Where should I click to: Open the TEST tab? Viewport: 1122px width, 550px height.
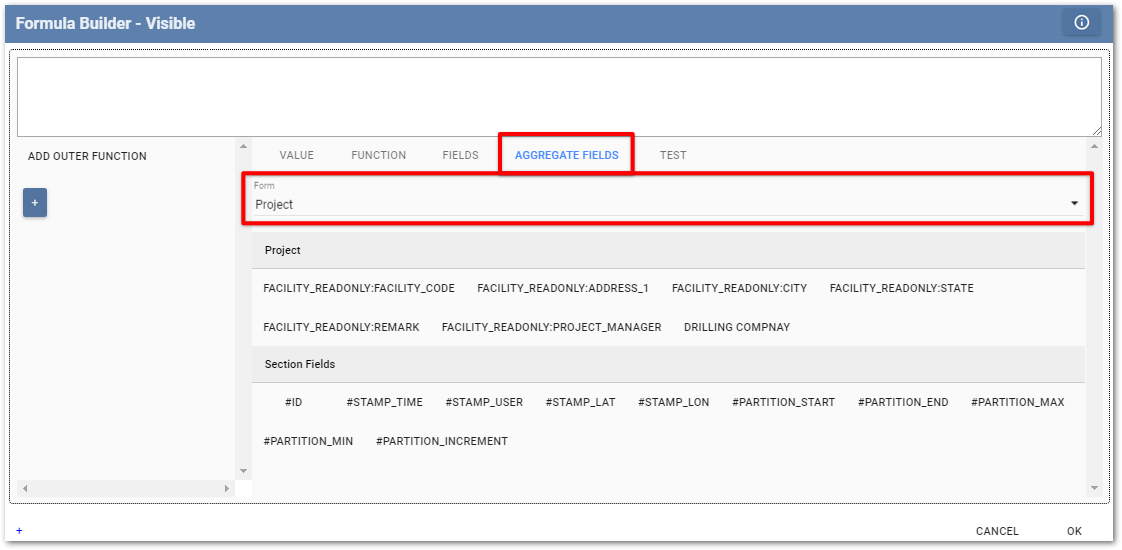[x=673, y=155]
